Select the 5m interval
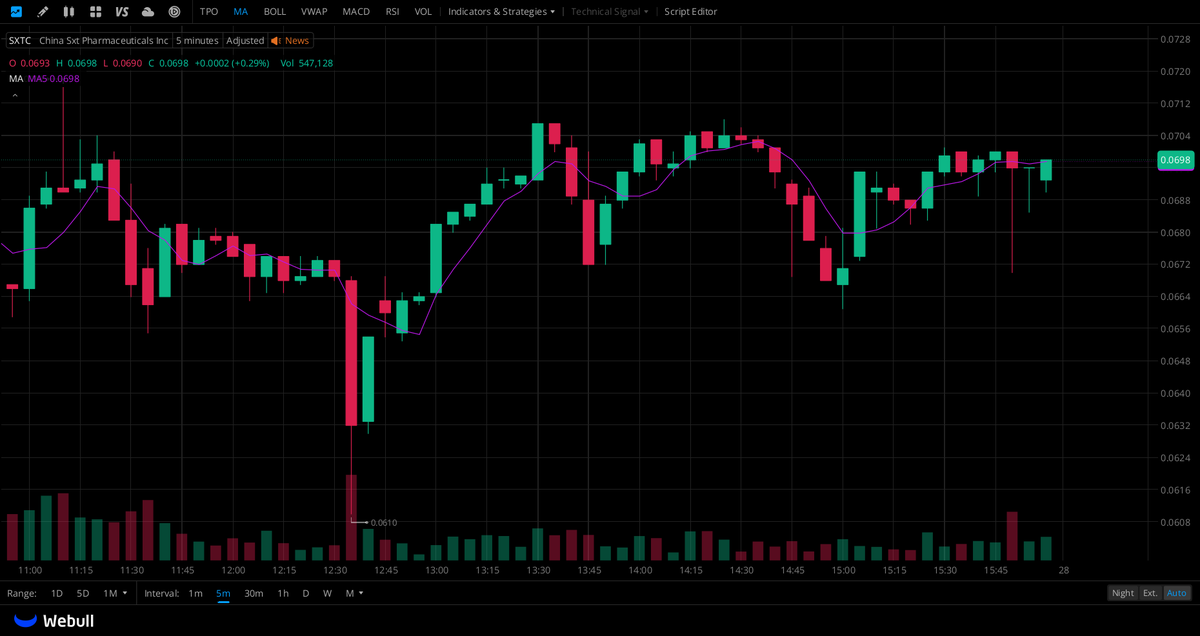 223,593
